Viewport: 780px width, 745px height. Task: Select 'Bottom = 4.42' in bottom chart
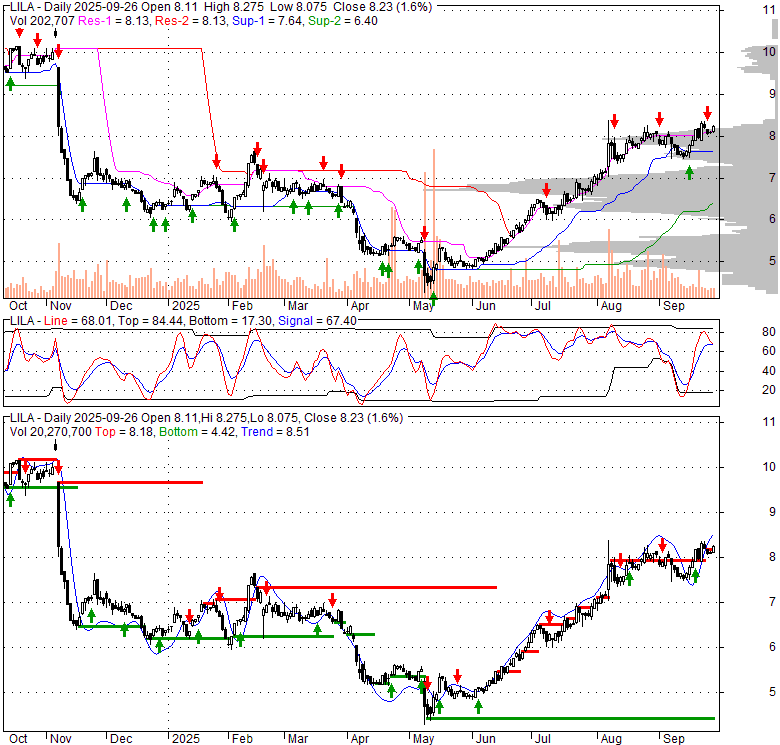[198, 432]
